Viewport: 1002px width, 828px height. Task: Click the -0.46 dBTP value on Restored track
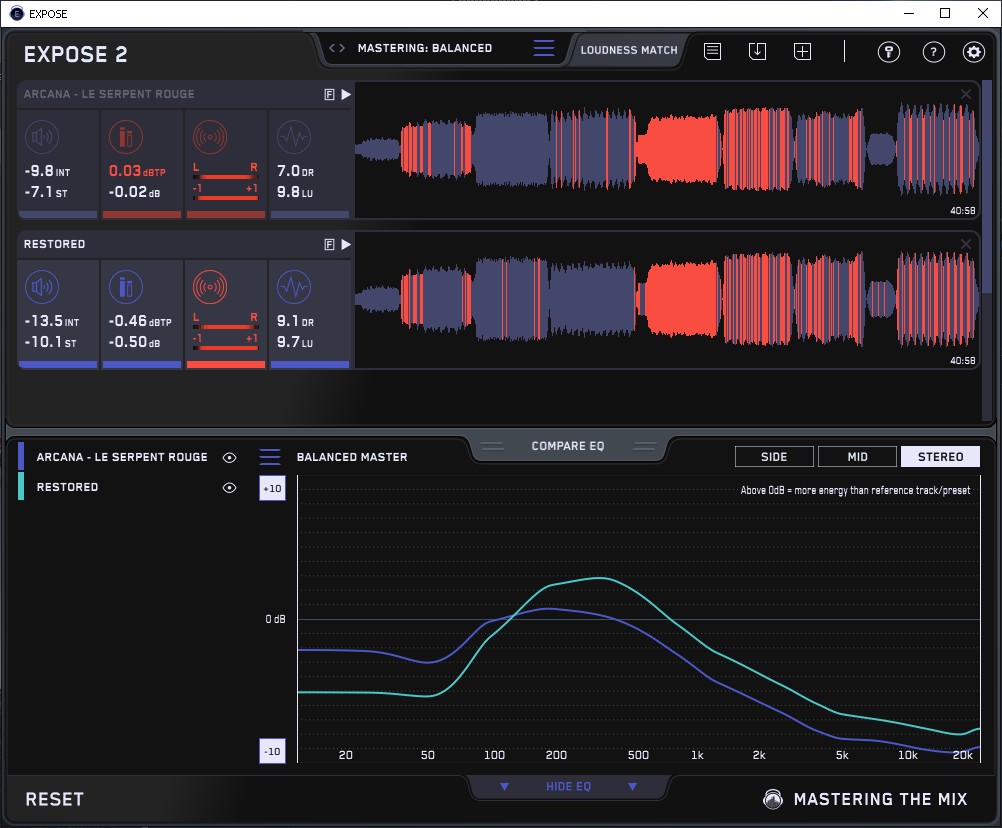[x=140, y=321]
